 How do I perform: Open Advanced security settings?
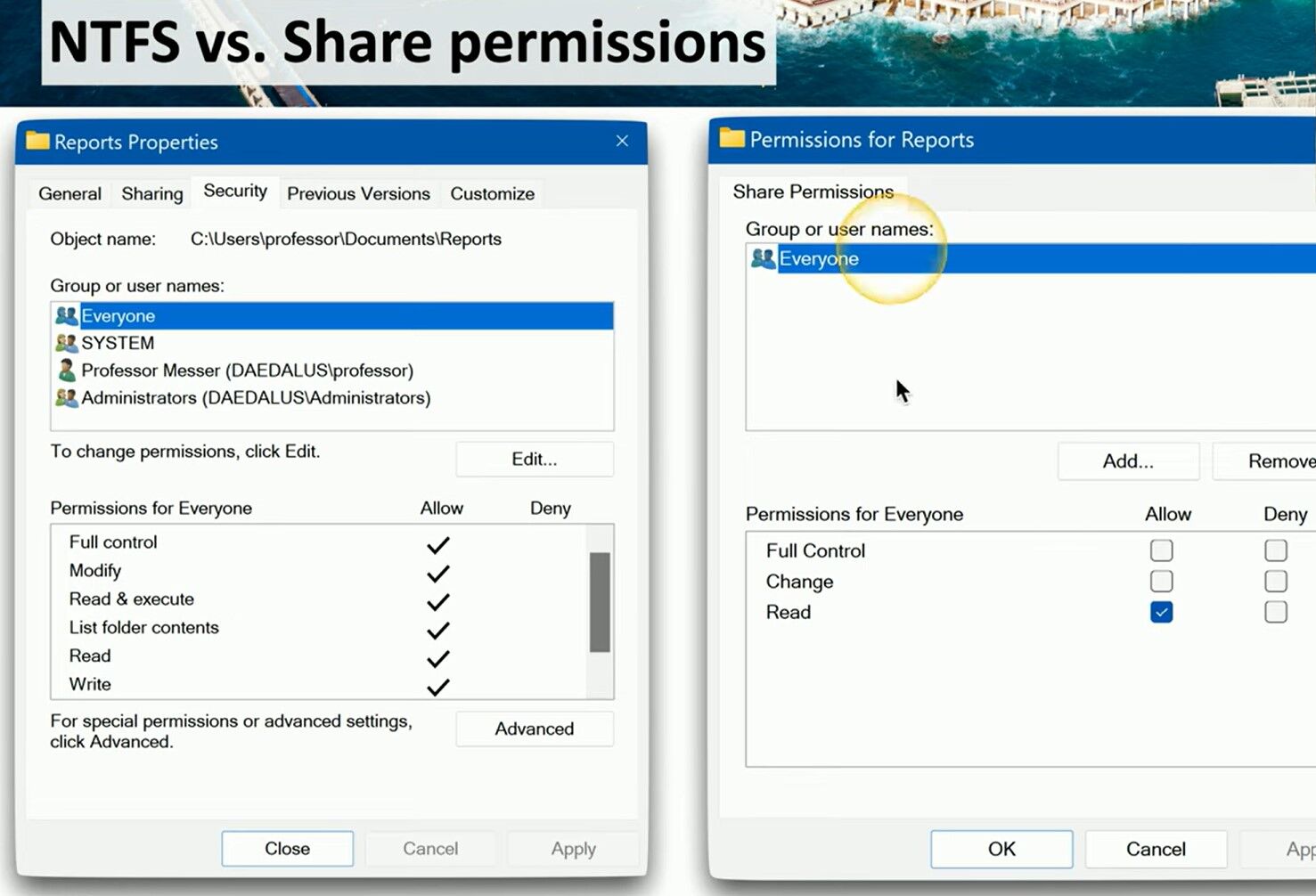coord(535,729)
